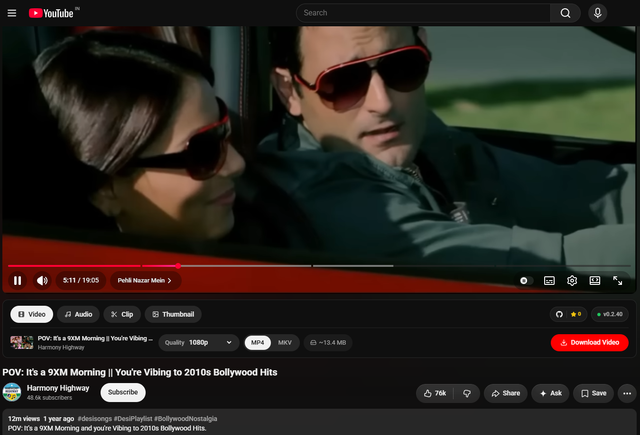Click into the Search field

423,13
